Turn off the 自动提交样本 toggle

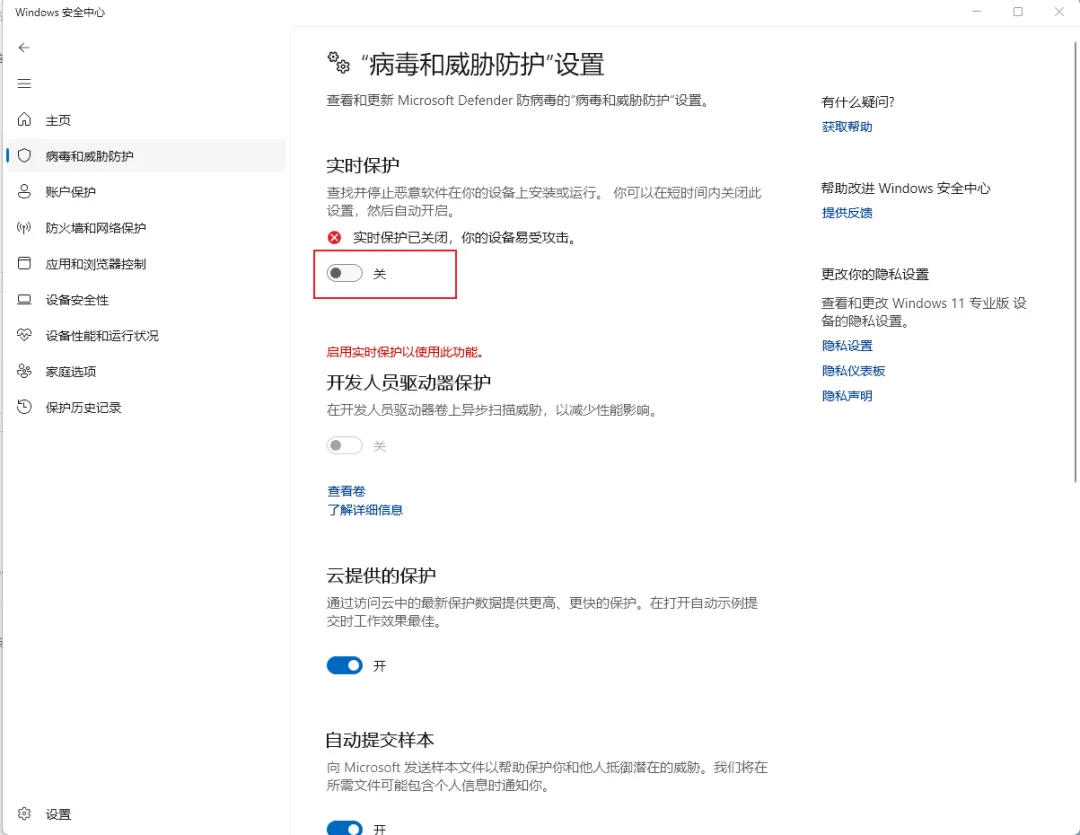pyautogui.click(x=344, y=828)
